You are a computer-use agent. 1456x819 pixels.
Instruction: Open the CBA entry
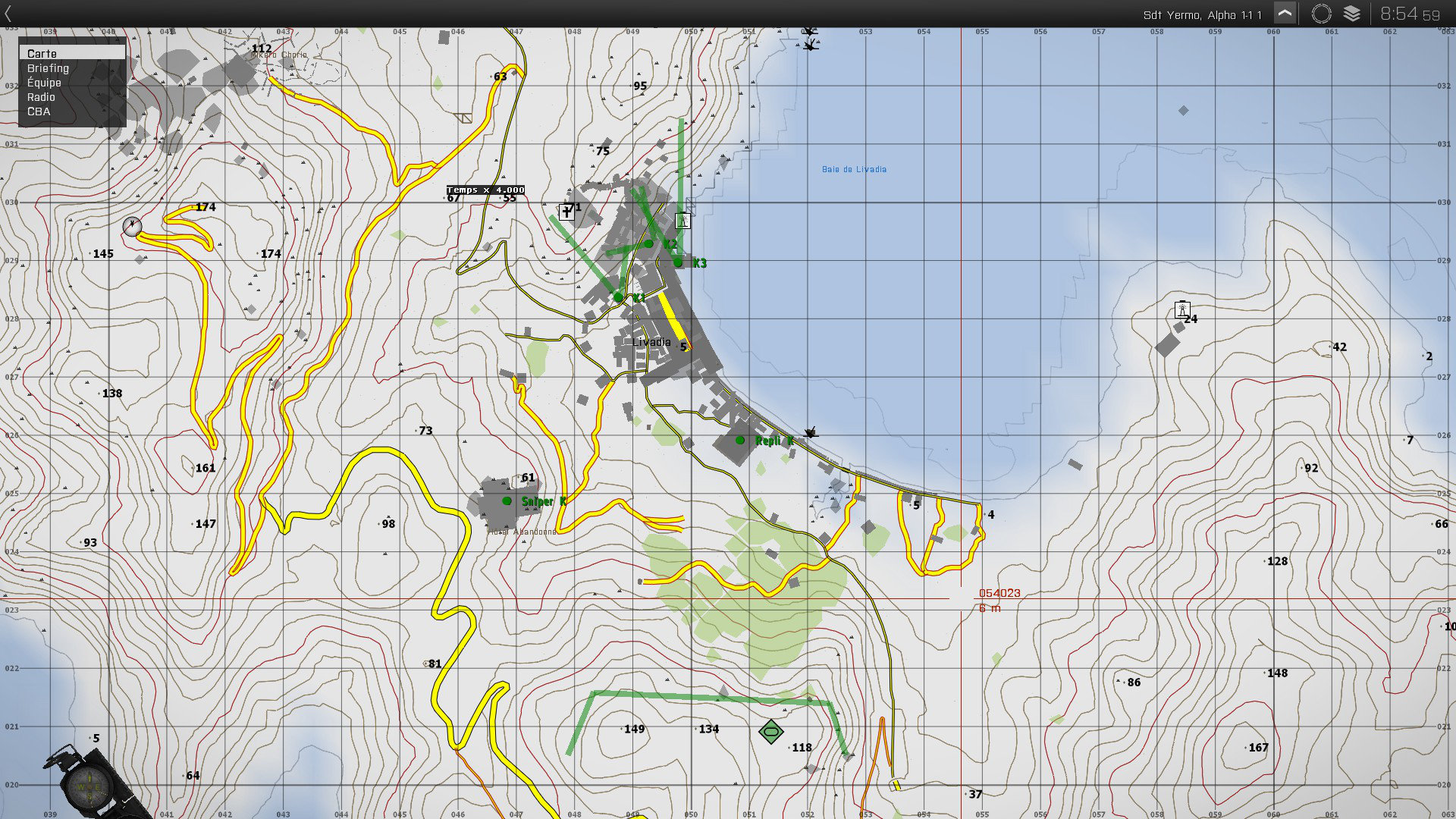39,111
